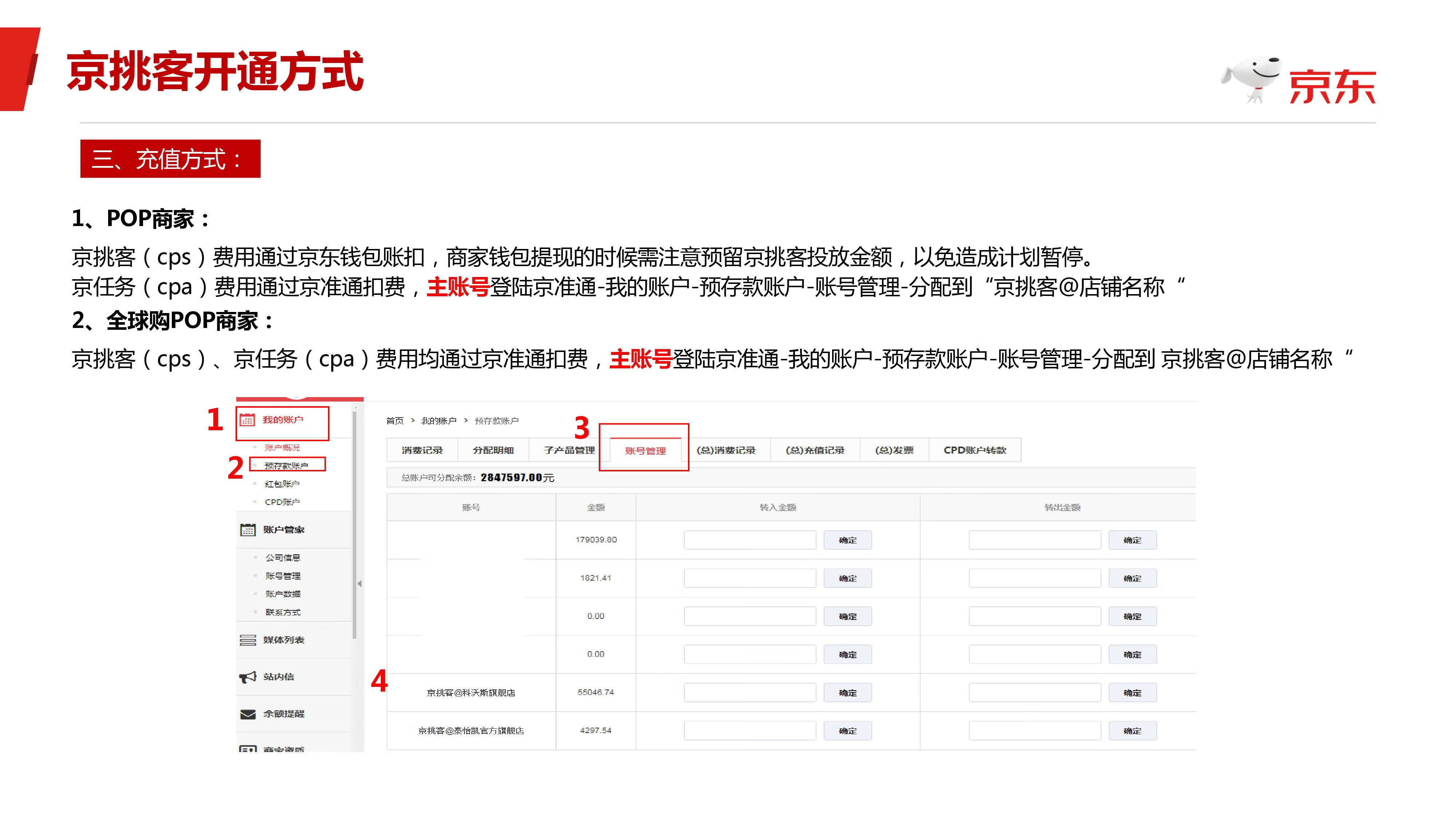Click the amount 4297.54 in the table
Image resolution: width=1456 pixels, height=819 pixels.
pyautogui.click(x=596, y=730)
